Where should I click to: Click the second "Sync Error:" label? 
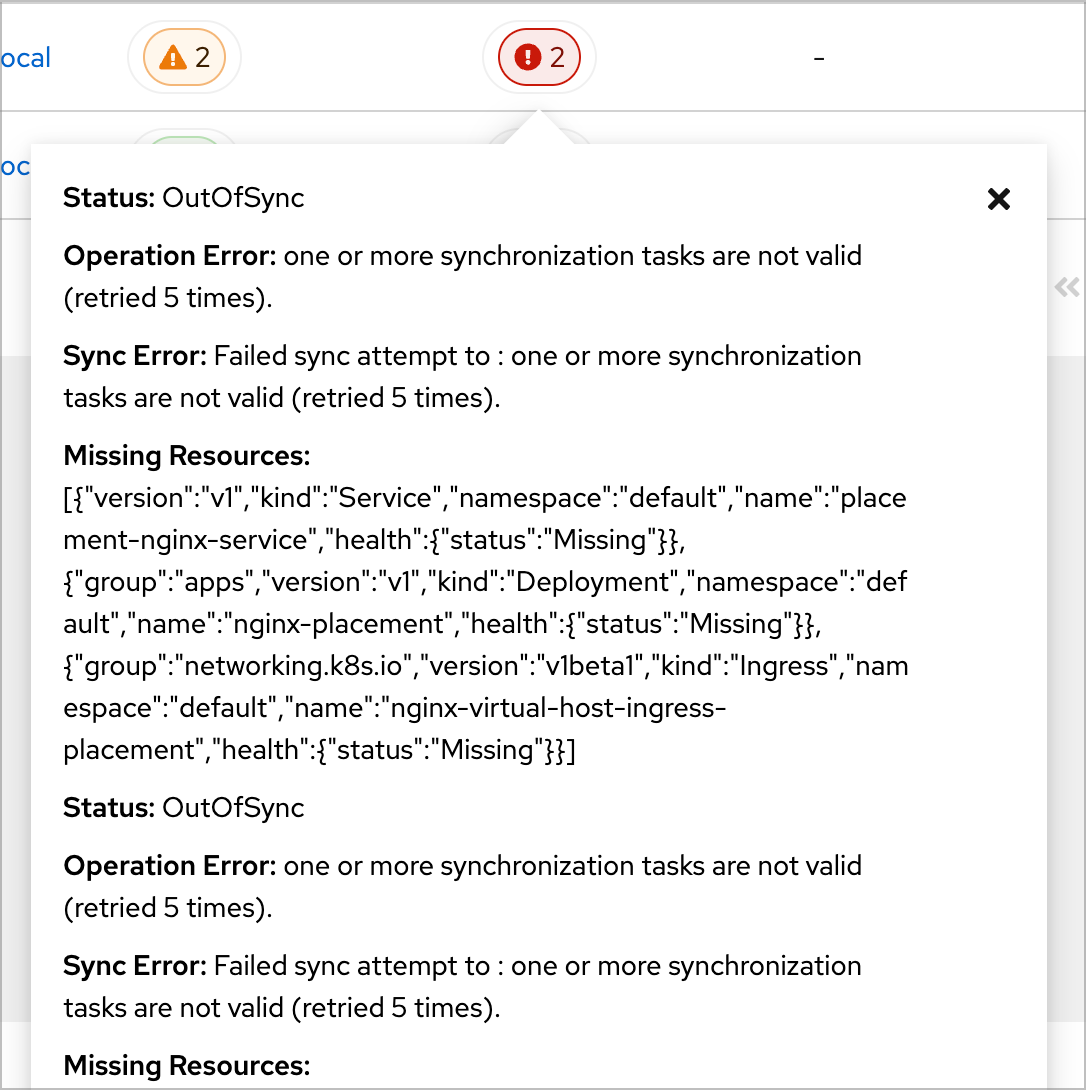134,966
